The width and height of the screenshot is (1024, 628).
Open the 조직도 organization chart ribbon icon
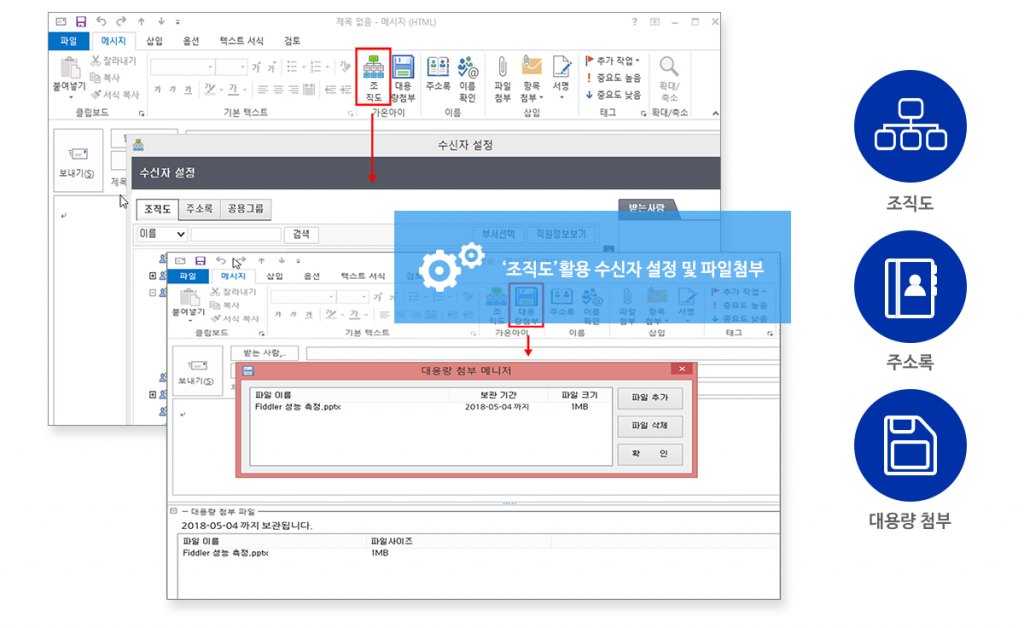click(373, 78)
